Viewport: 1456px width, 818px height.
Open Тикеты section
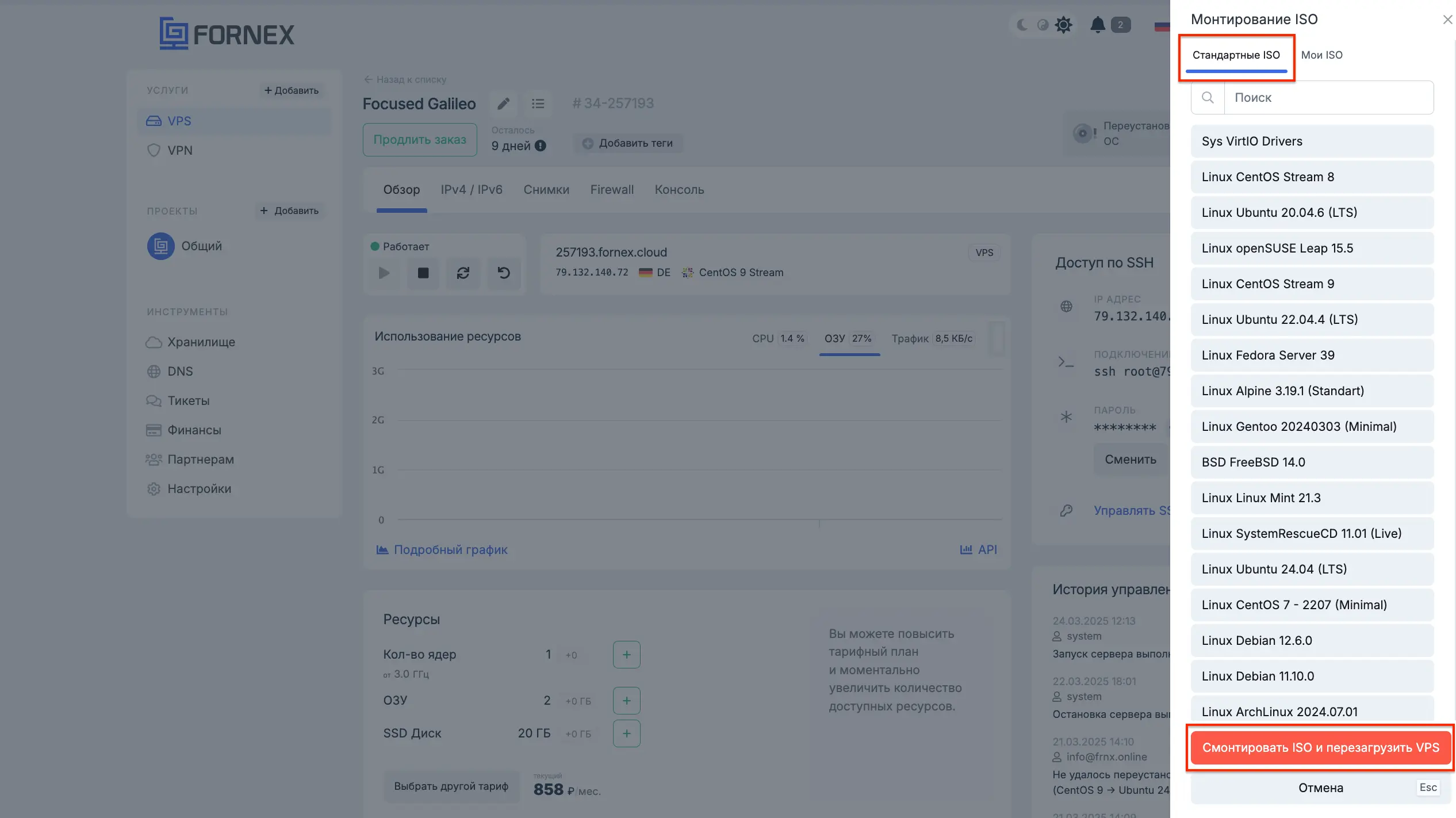178,401
